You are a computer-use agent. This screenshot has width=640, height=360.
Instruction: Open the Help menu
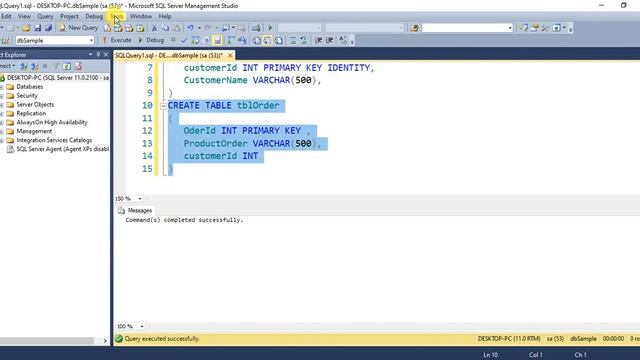(x=165, y=16)
